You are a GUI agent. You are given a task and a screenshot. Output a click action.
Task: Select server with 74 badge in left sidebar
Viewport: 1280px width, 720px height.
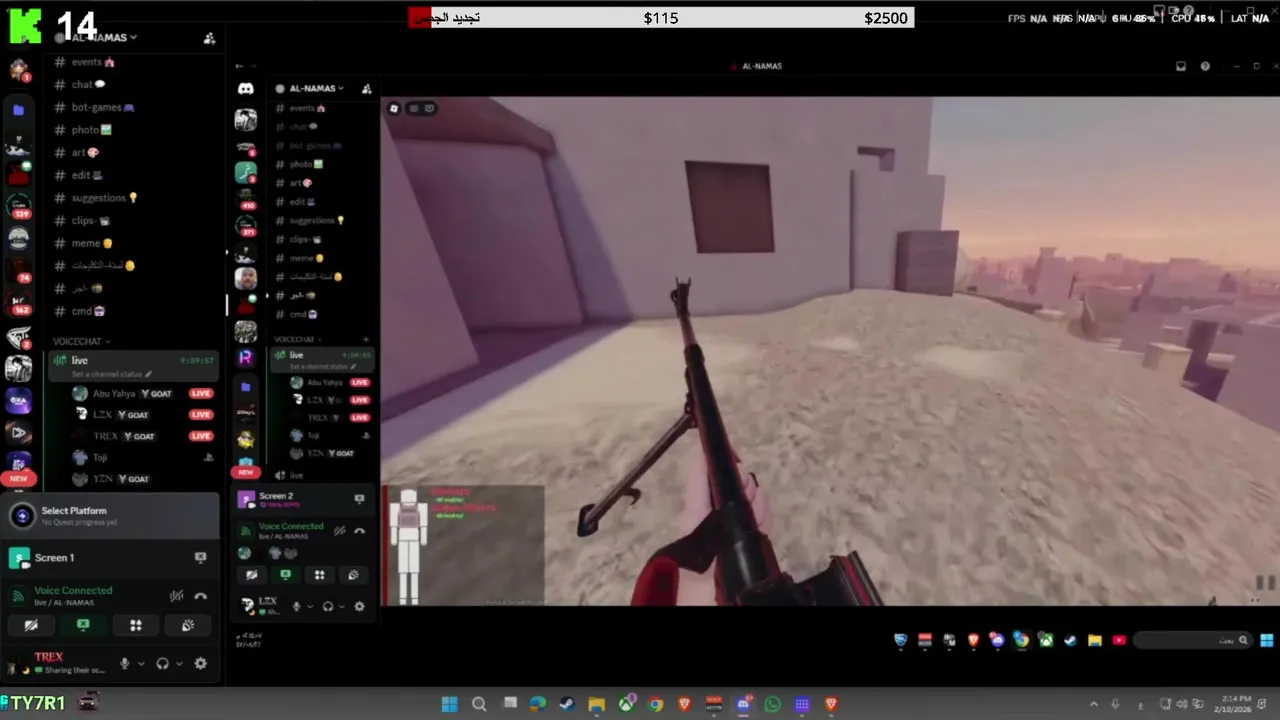click(18, 271)
